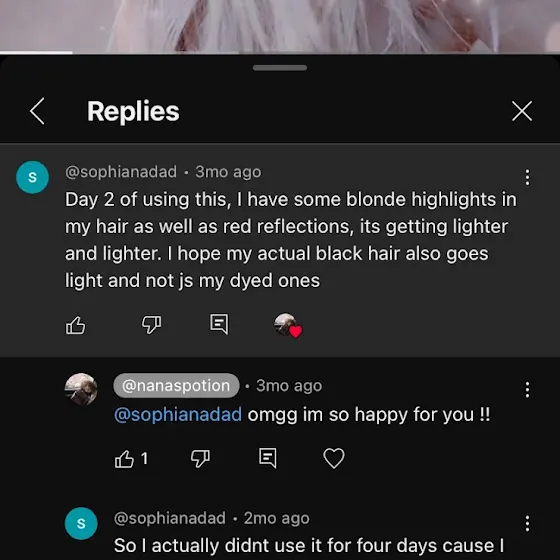Close the Replies panel
The image size is (560, 560).
522,111
